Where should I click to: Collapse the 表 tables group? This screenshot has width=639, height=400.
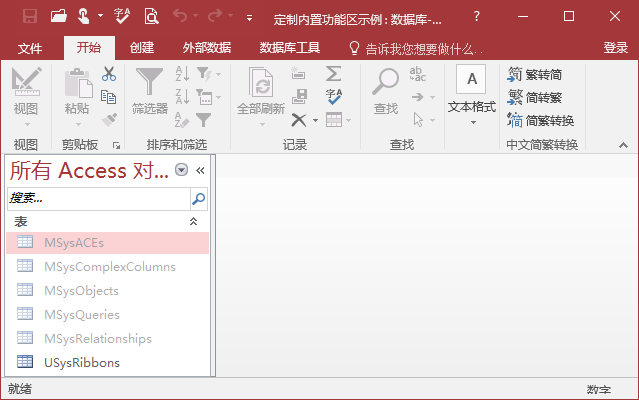pos(193,221)
